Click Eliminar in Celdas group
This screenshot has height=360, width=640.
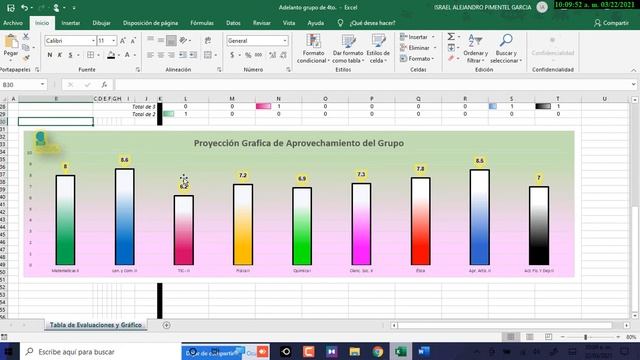click(x=418, y=48)
